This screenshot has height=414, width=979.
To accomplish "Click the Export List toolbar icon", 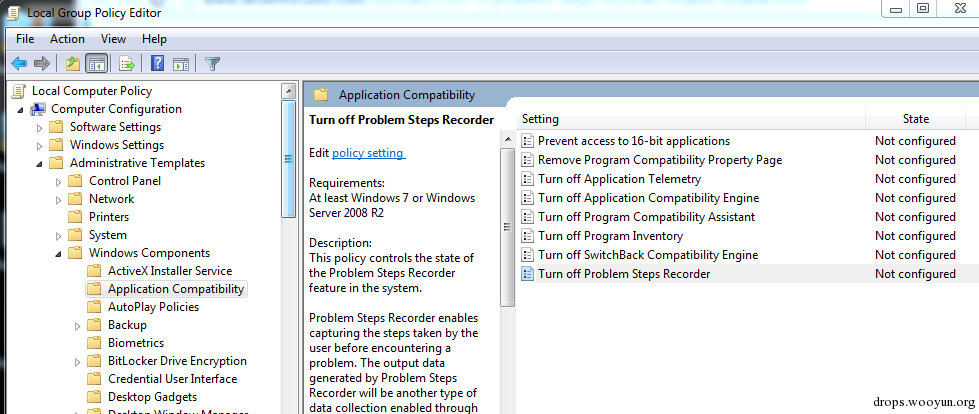I will 127,63.
